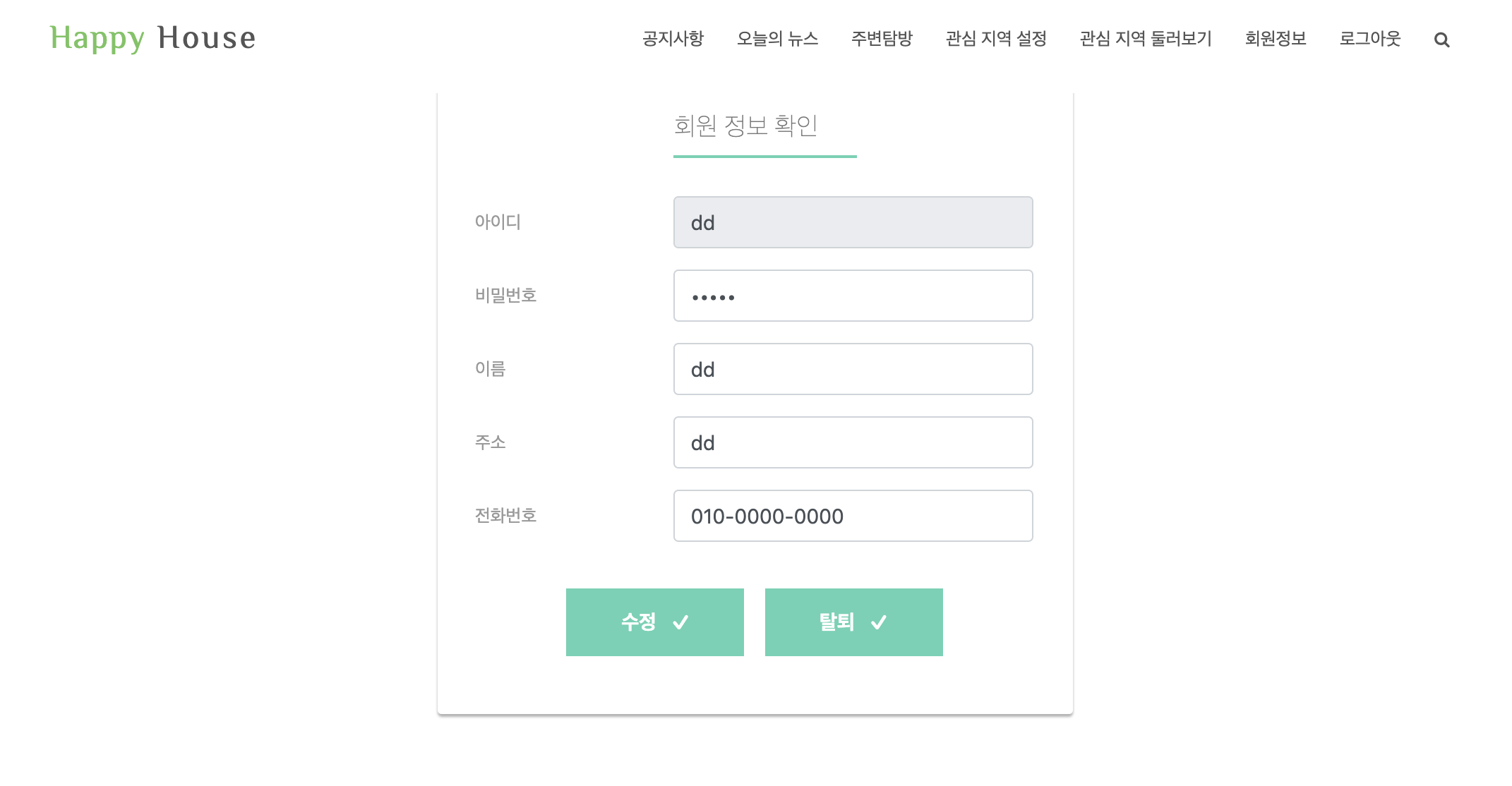Open the 공지사항 menu item
The image size is (1512, 786).
[x=672, y=39]
